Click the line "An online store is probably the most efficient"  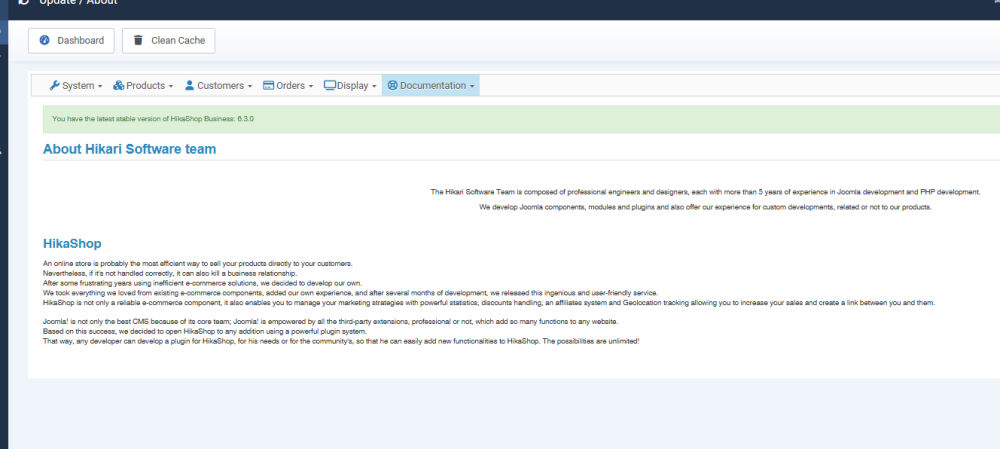[x=198, y=263]
